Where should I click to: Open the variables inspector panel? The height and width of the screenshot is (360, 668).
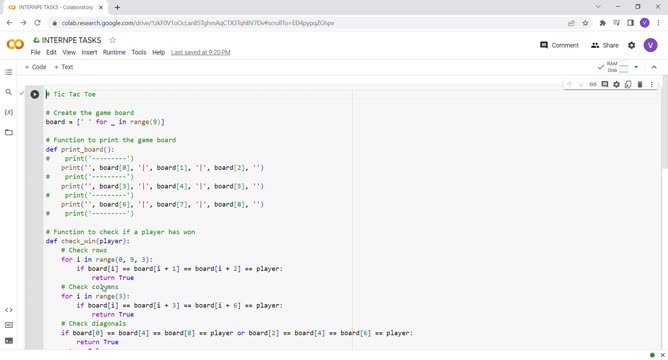coord(9,112)
